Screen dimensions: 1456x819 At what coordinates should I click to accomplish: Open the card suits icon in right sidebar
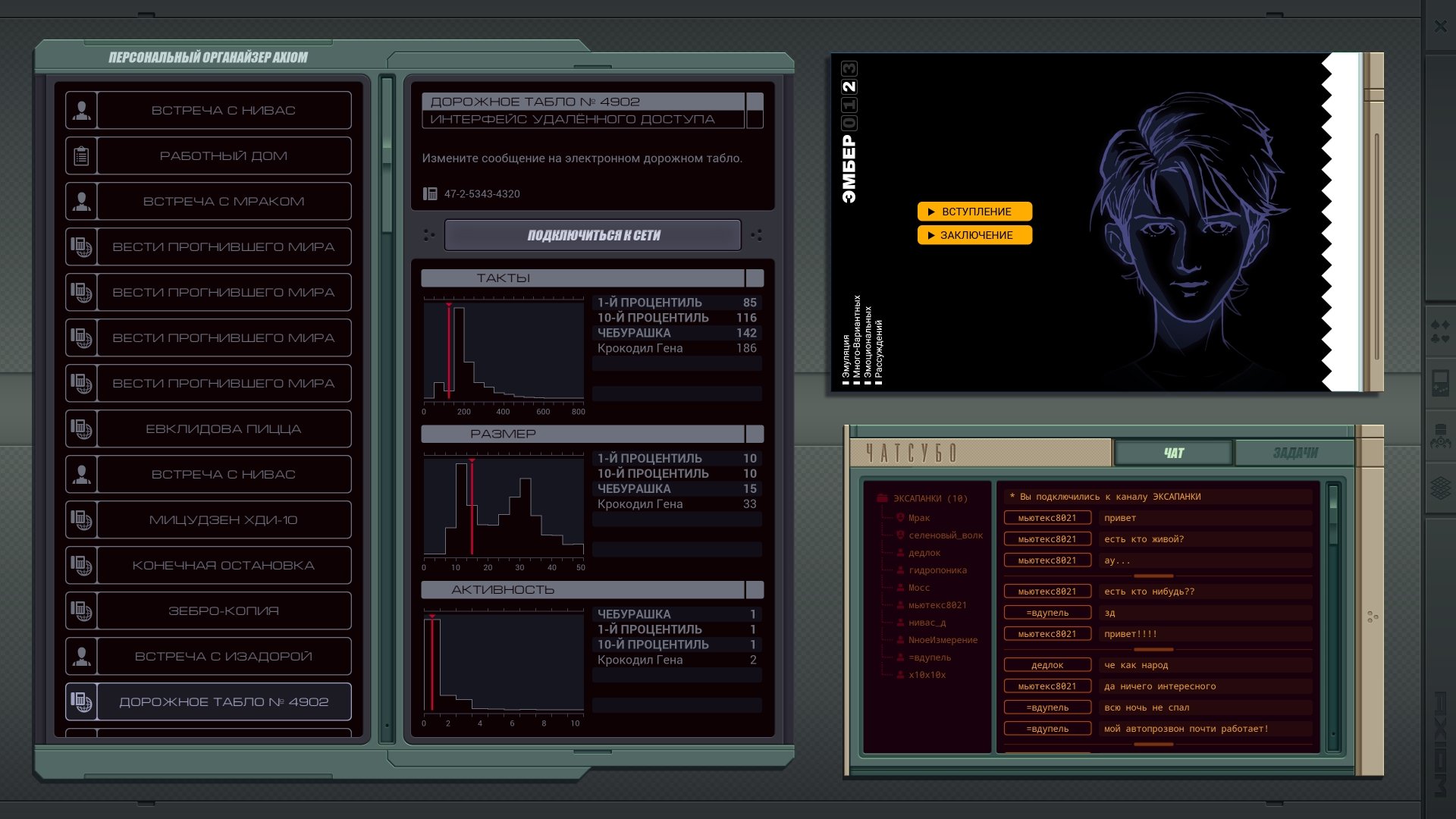tap(1439, 331)
